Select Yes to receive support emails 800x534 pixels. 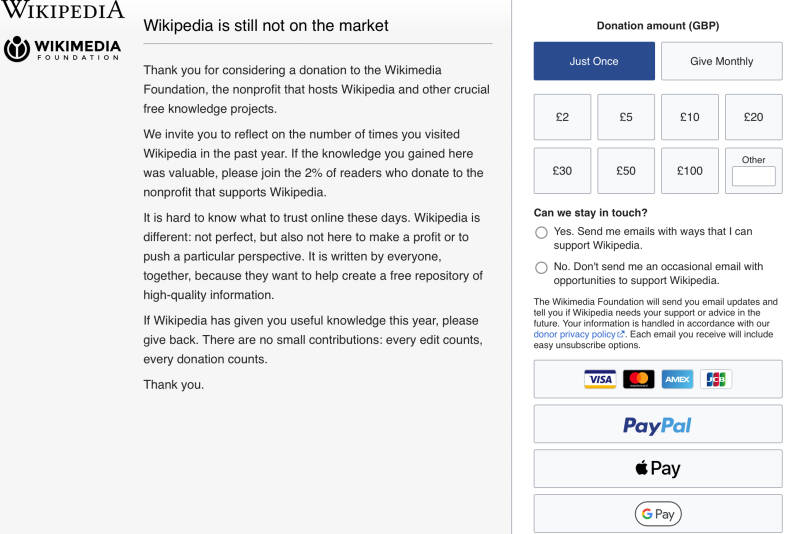pos(542,232)
